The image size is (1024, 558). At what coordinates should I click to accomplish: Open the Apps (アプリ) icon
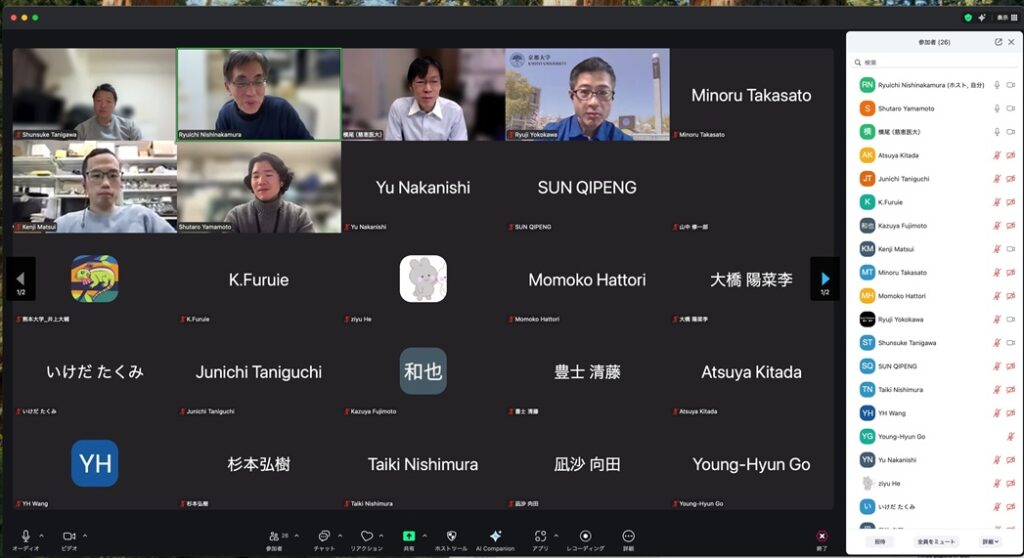(540, 536)
